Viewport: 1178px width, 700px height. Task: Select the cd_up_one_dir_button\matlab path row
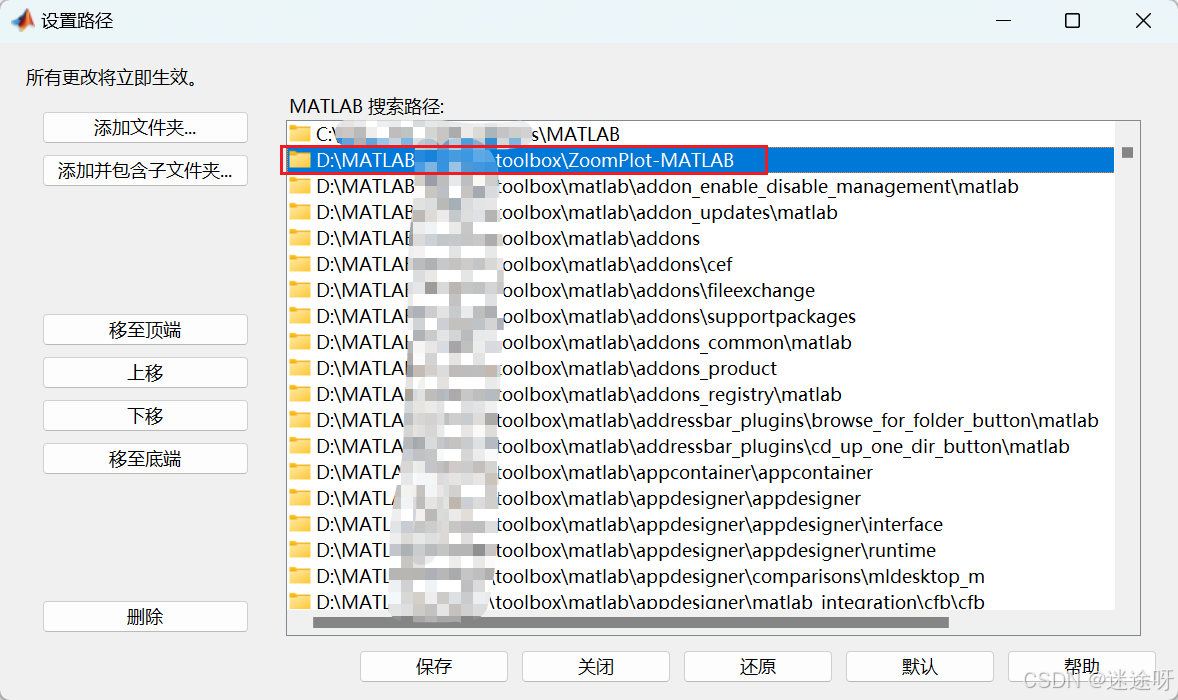point(700,446)
